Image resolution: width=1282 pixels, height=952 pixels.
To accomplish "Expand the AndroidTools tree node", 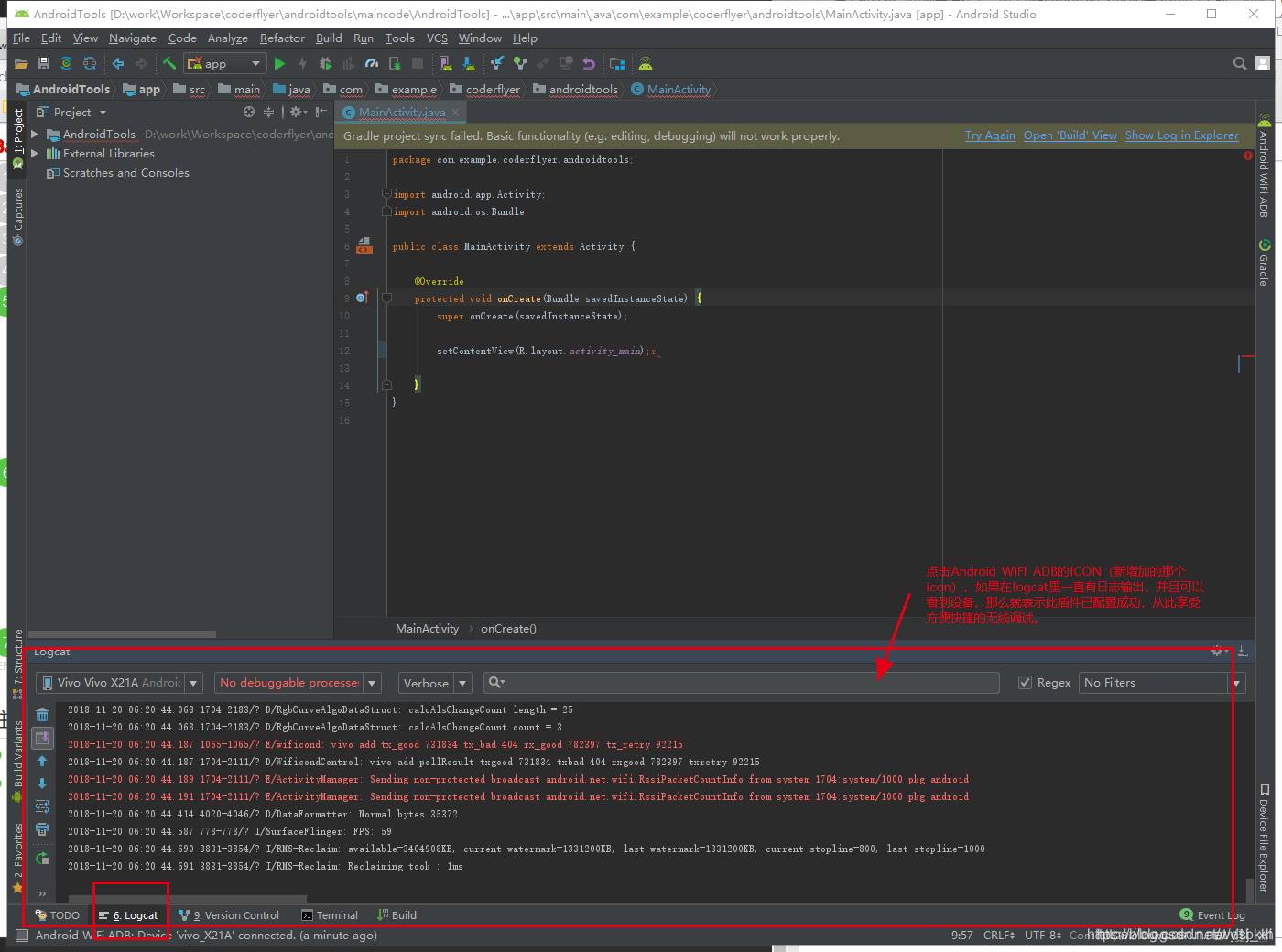I will [x=35, y=134].
